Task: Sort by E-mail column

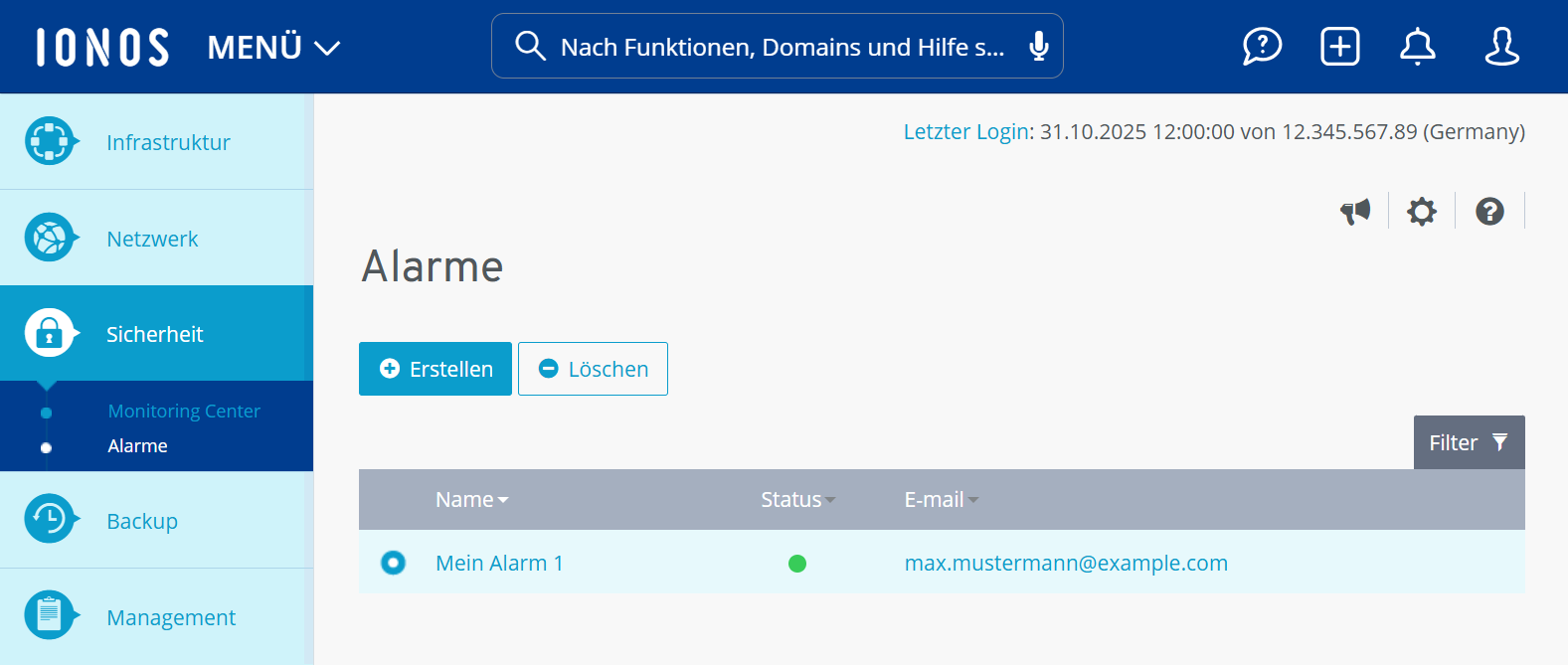Action: [942, 499]
